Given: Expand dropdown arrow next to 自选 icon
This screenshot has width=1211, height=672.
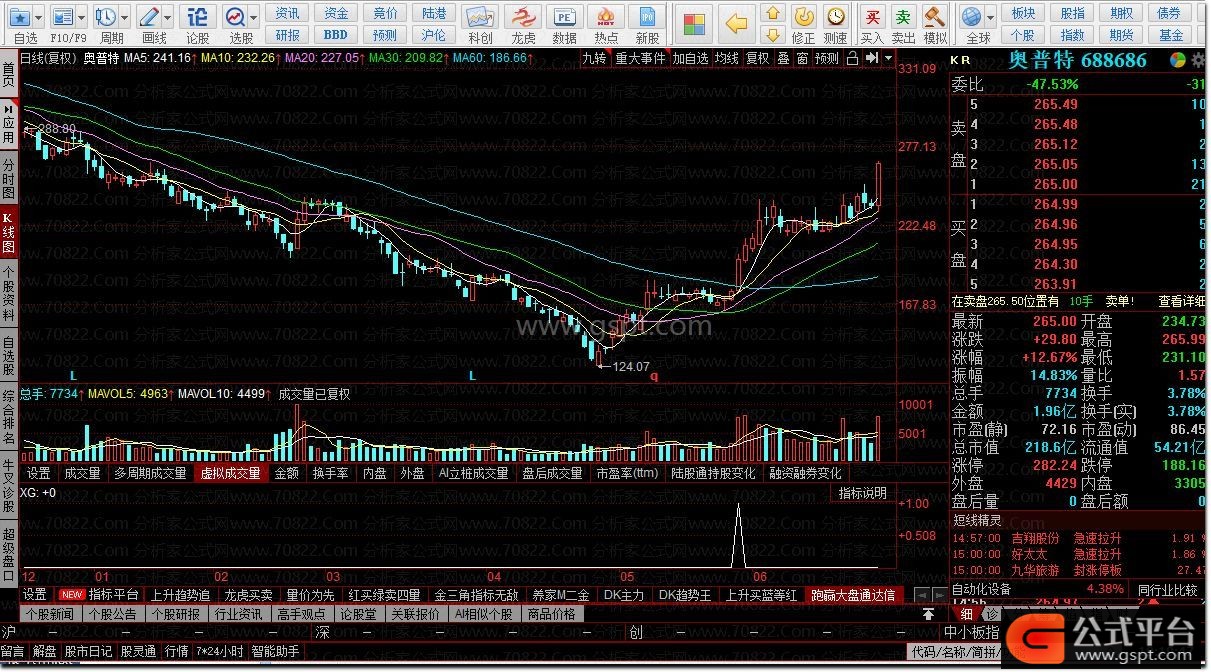Looking at the screenshot, I should tap(39, 17).
